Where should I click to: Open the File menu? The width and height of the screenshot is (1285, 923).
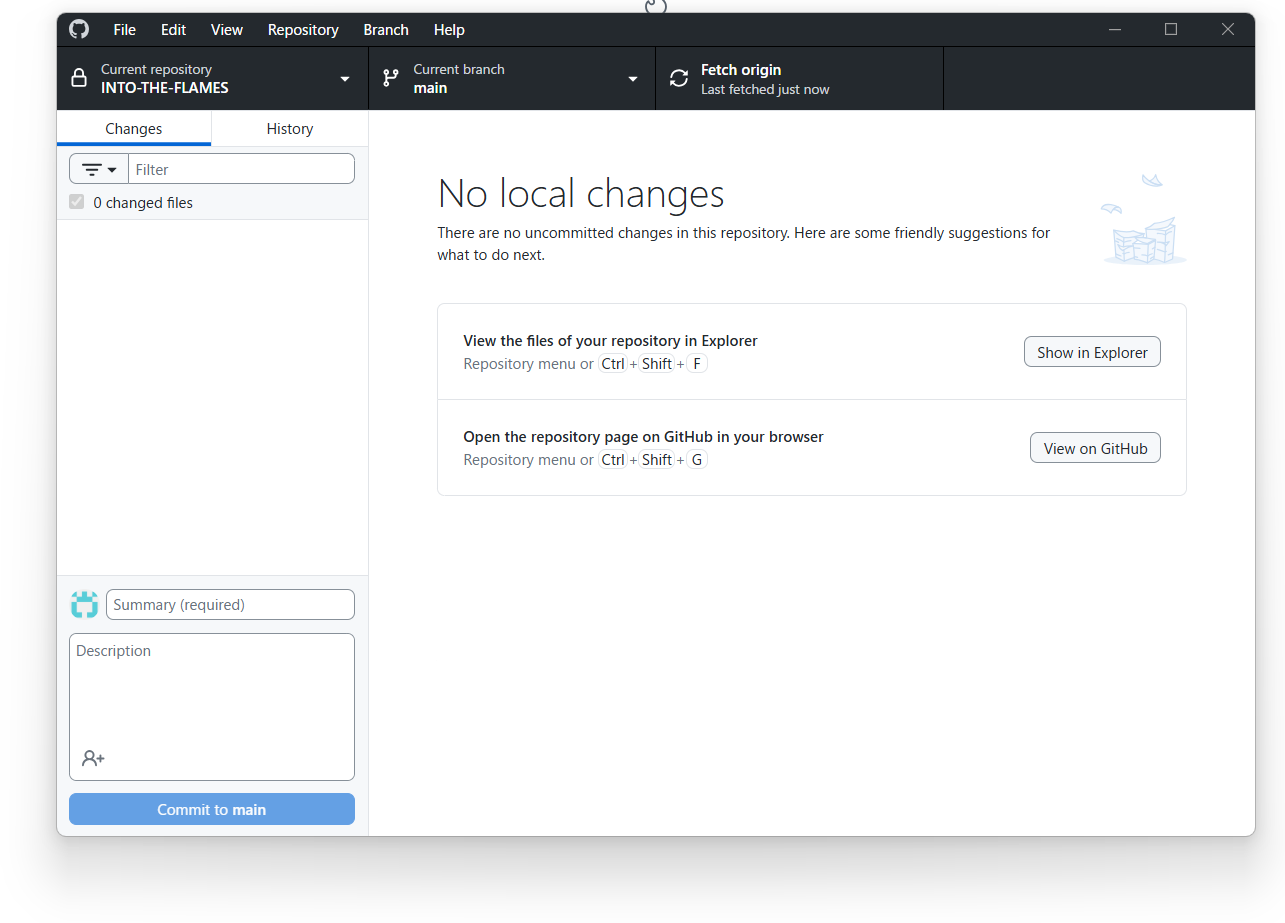[125, 29]
